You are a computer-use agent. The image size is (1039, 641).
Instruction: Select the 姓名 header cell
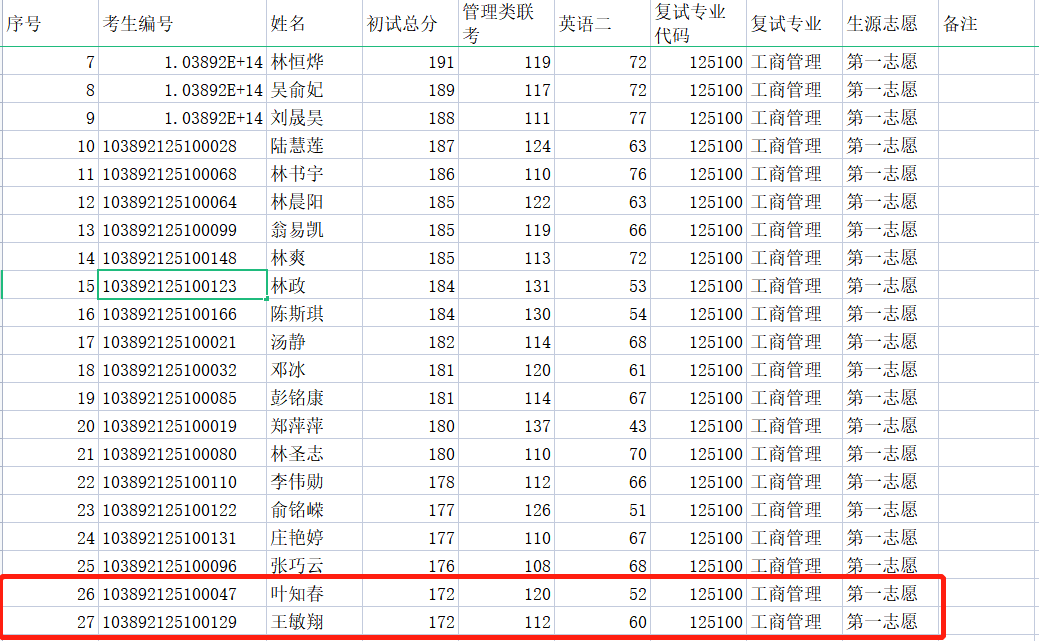tap(314, 24)
